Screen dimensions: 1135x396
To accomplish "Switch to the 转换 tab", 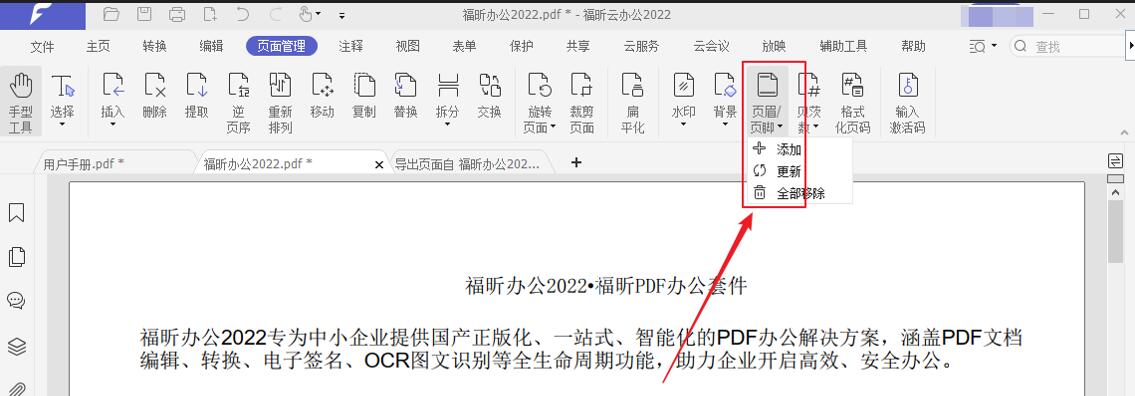I will coord(155,46).
